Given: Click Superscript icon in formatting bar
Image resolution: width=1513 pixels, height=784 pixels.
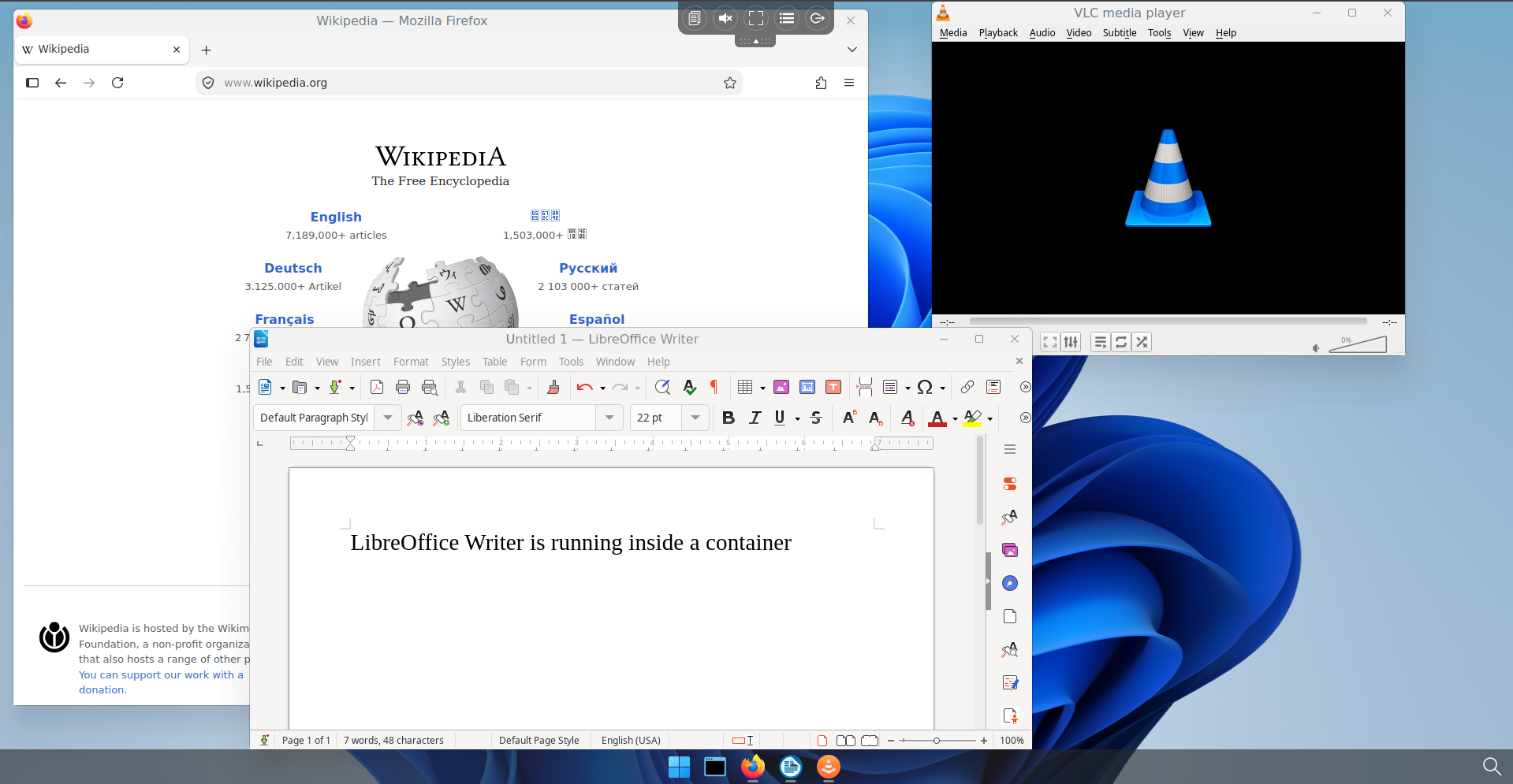Looking at the screenshot, I should (849, 418).
